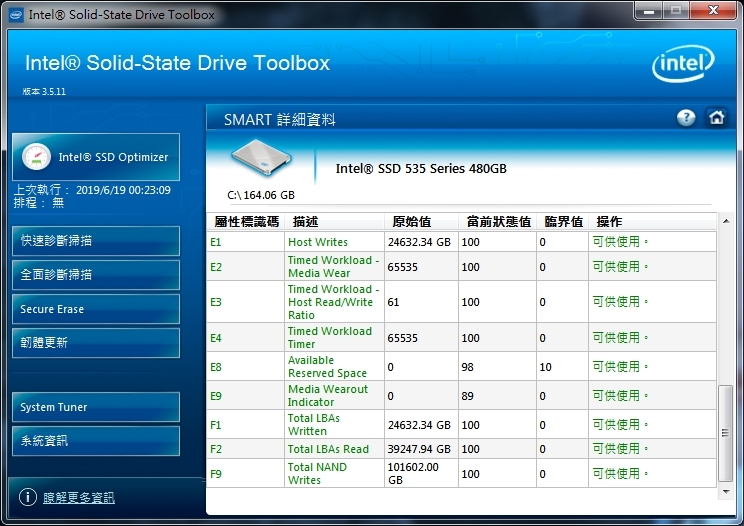744x526 pixels.
Task: Click the info icon beside 瞭解更多資訊
Action: (28, 497)
